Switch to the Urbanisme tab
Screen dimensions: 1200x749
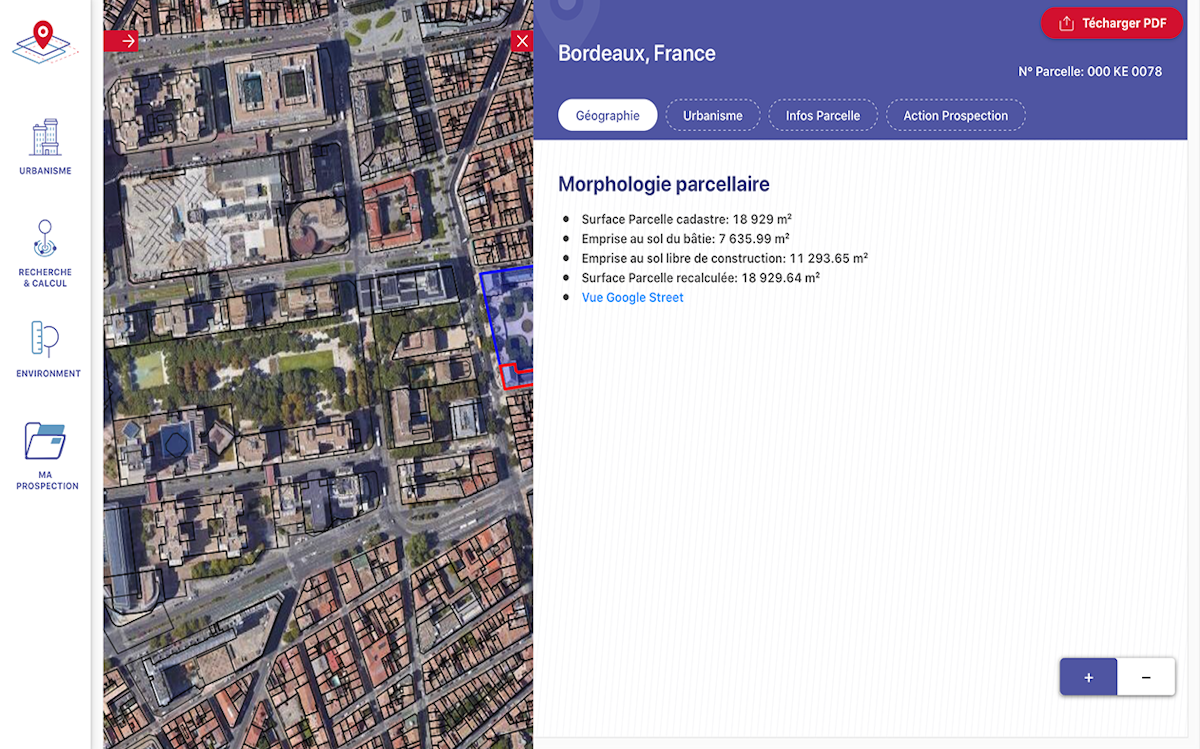click(713, 116)
